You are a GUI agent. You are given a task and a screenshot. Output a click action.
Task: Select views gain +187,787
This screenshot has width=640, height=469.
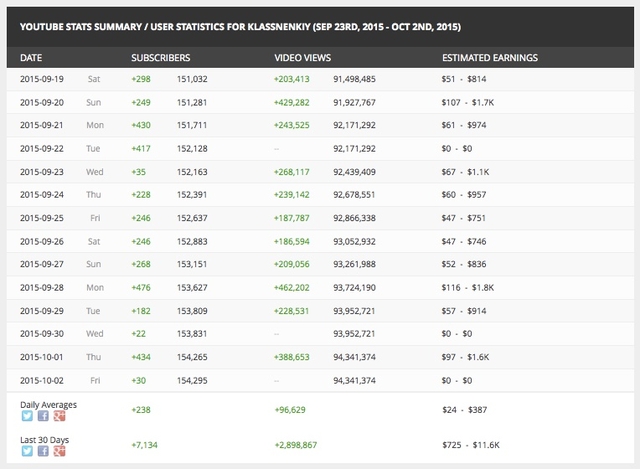click(x=291, y=218)
